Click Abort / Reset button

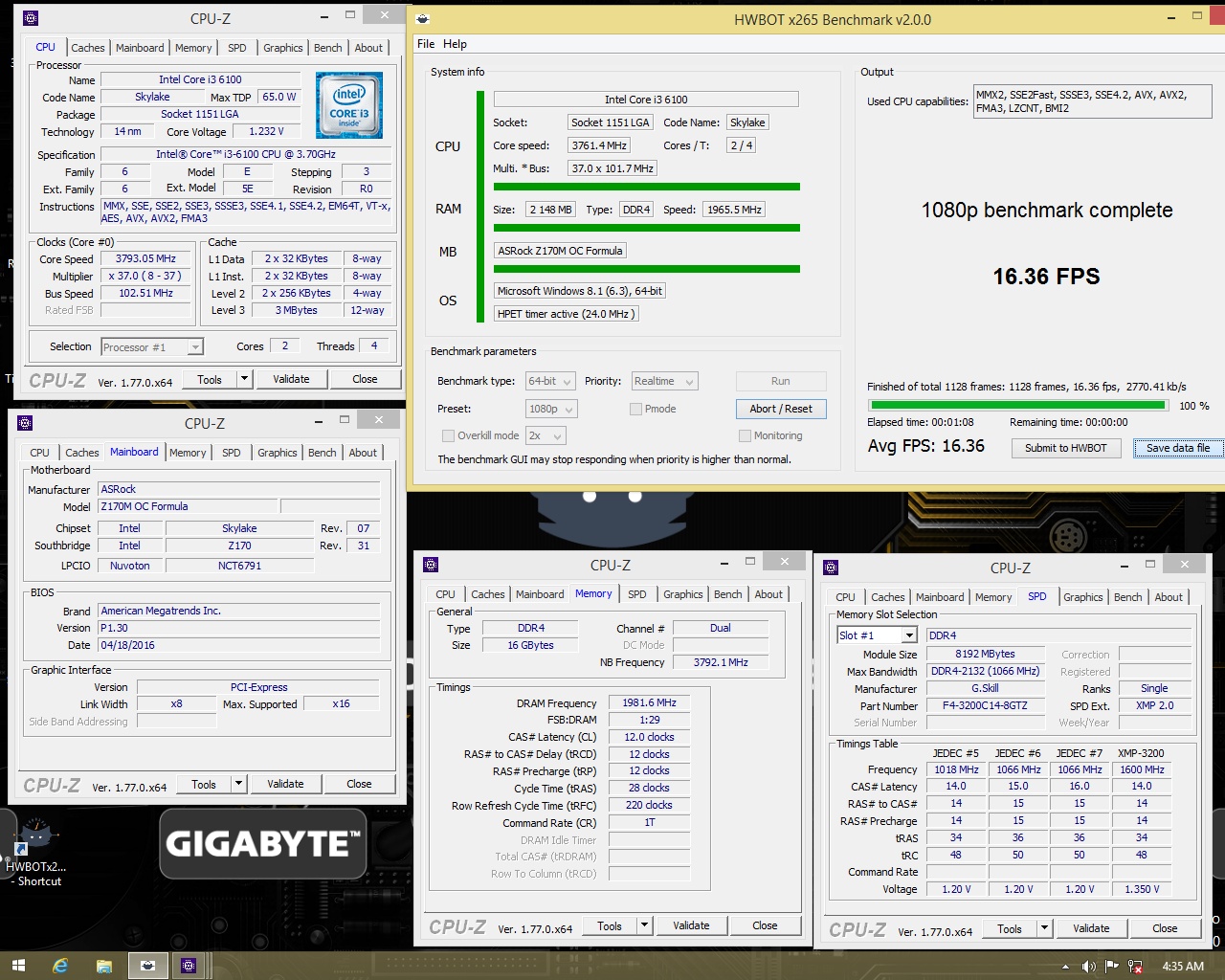(x=781, y=409)
